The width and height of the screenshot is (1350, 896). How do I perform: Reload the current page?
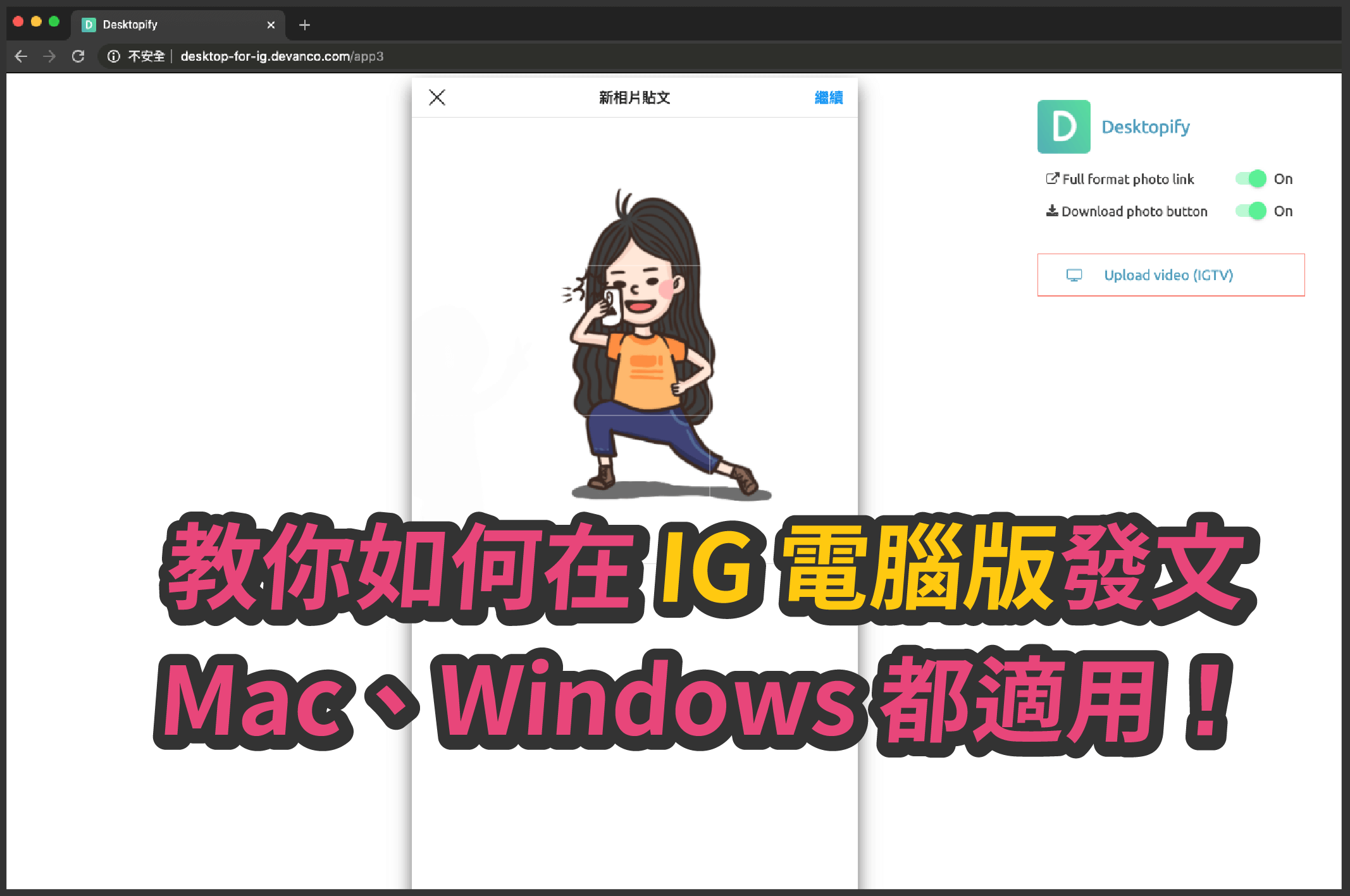click(78, 56)
